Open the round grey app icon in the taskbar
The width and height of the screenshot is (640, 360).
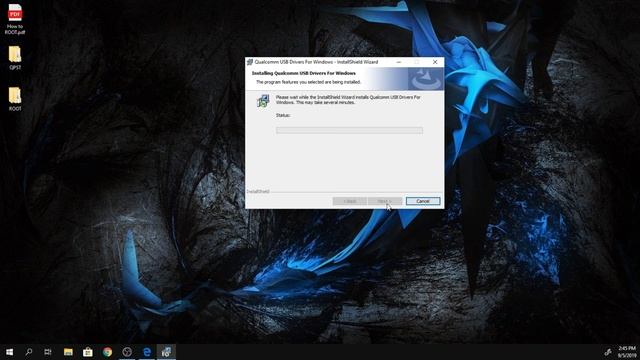click(127, 352)
